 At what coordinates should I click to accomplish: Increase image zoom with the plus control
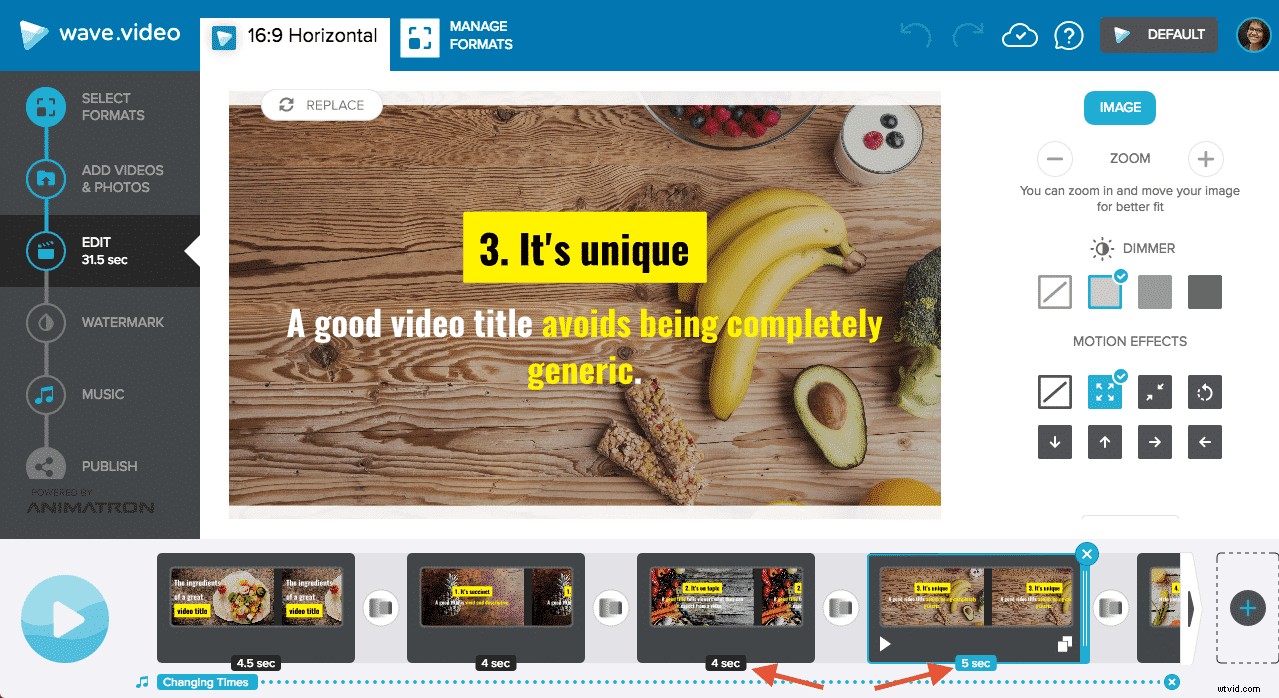click(1205, 159)
